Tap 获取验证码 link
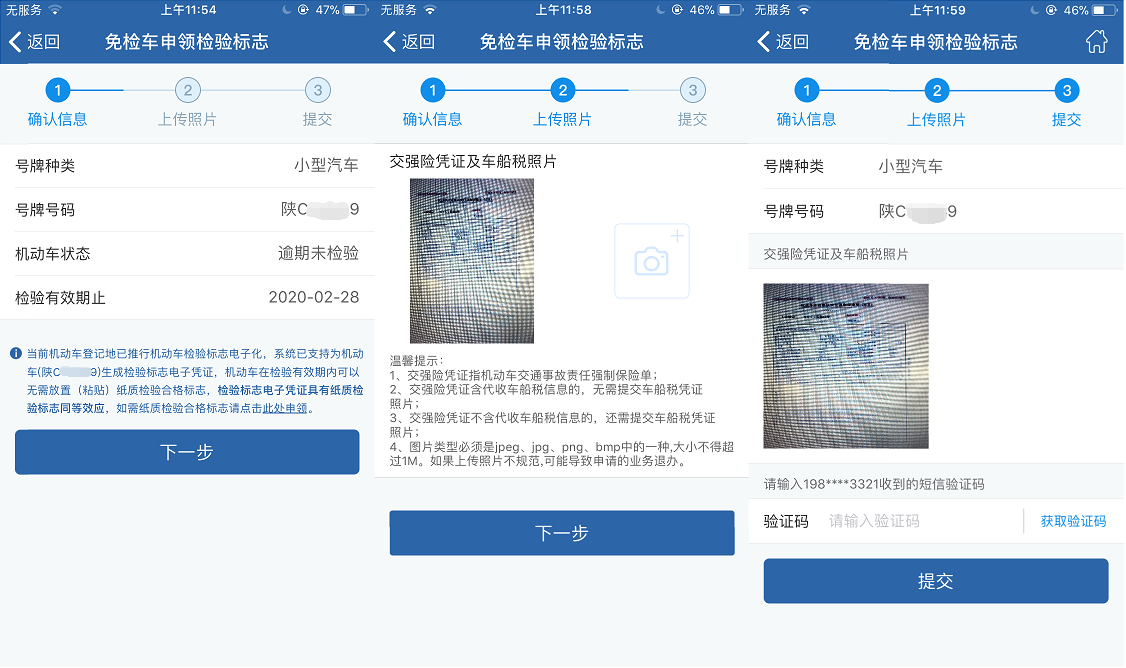 click(1073, 521)
